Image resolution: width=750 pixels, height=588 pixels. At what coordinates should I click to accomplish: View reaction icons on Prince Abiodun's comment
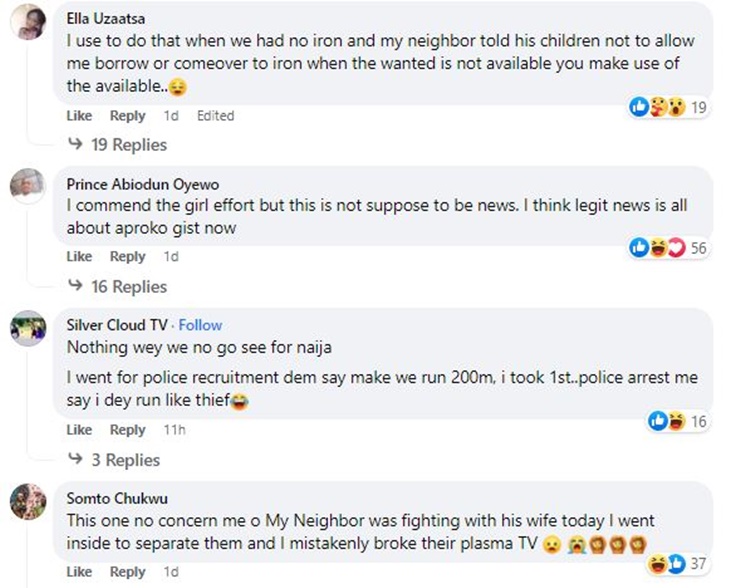[660, 248]
